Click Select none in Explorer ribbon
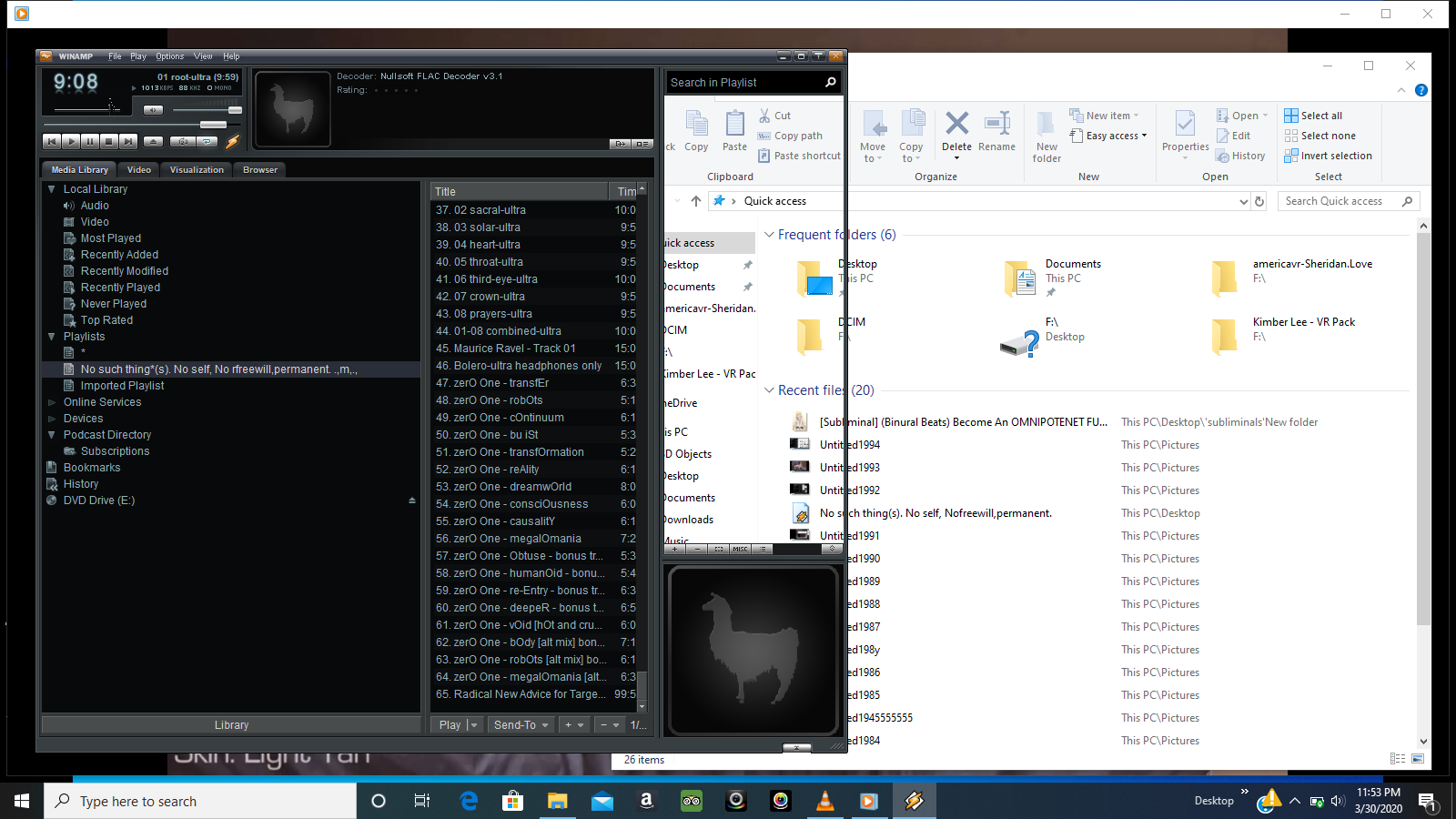The height and width of the screenshot is (819, 1456). pos(1319,136)
